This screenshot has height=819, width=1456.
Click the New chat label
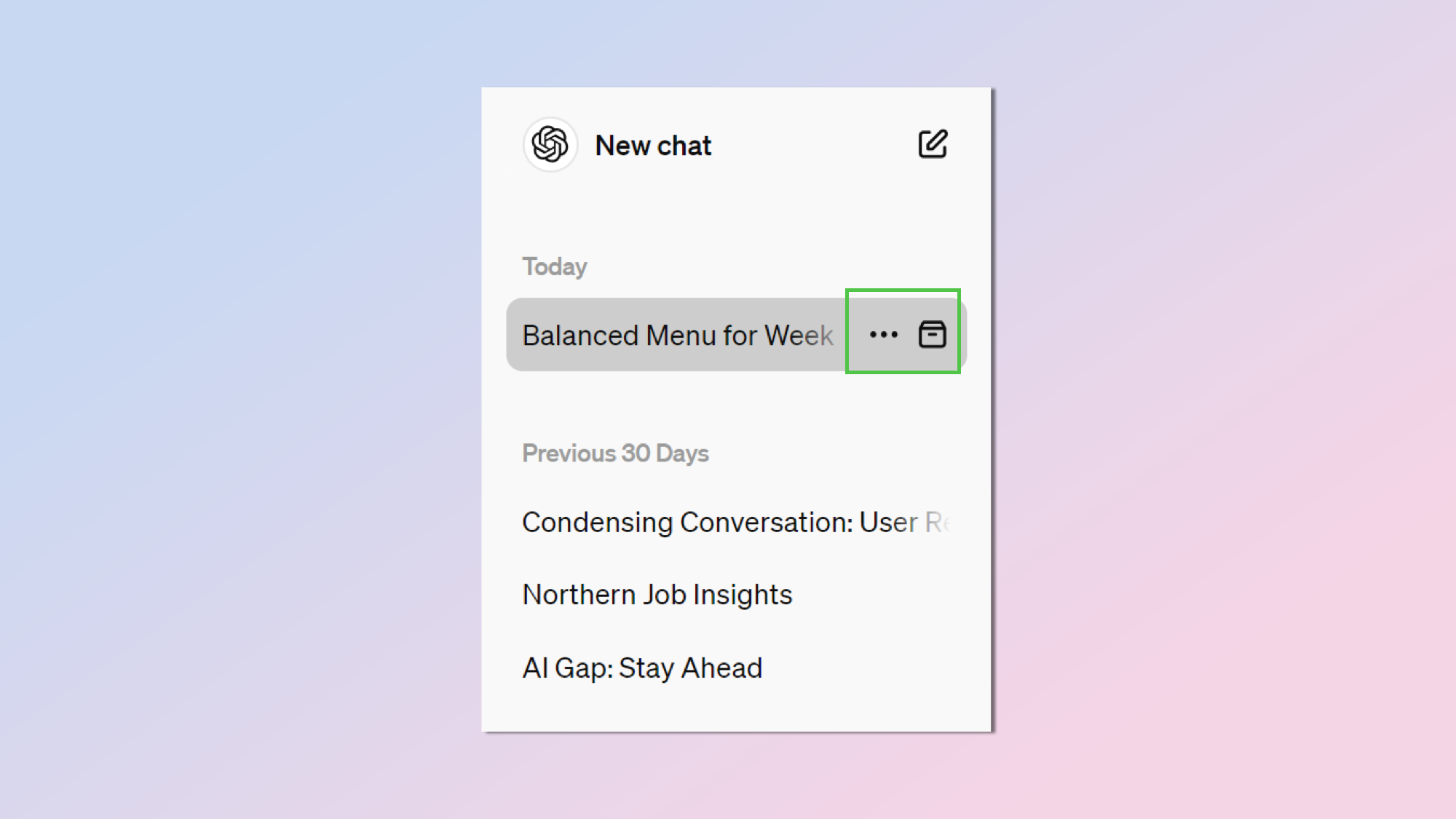[x=653, y=145]
